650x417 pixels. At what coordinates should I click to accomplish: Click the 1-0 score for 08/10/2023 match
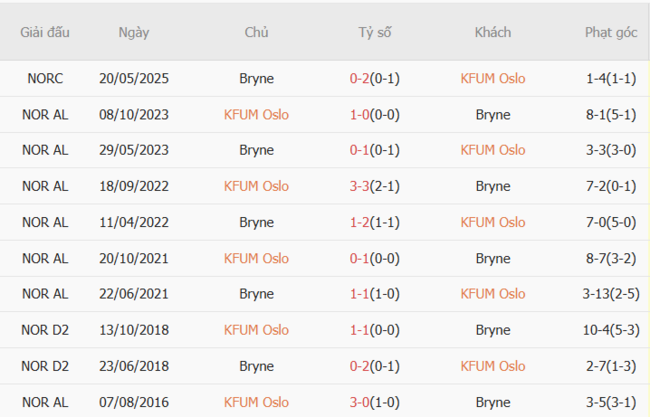(360, 114)
